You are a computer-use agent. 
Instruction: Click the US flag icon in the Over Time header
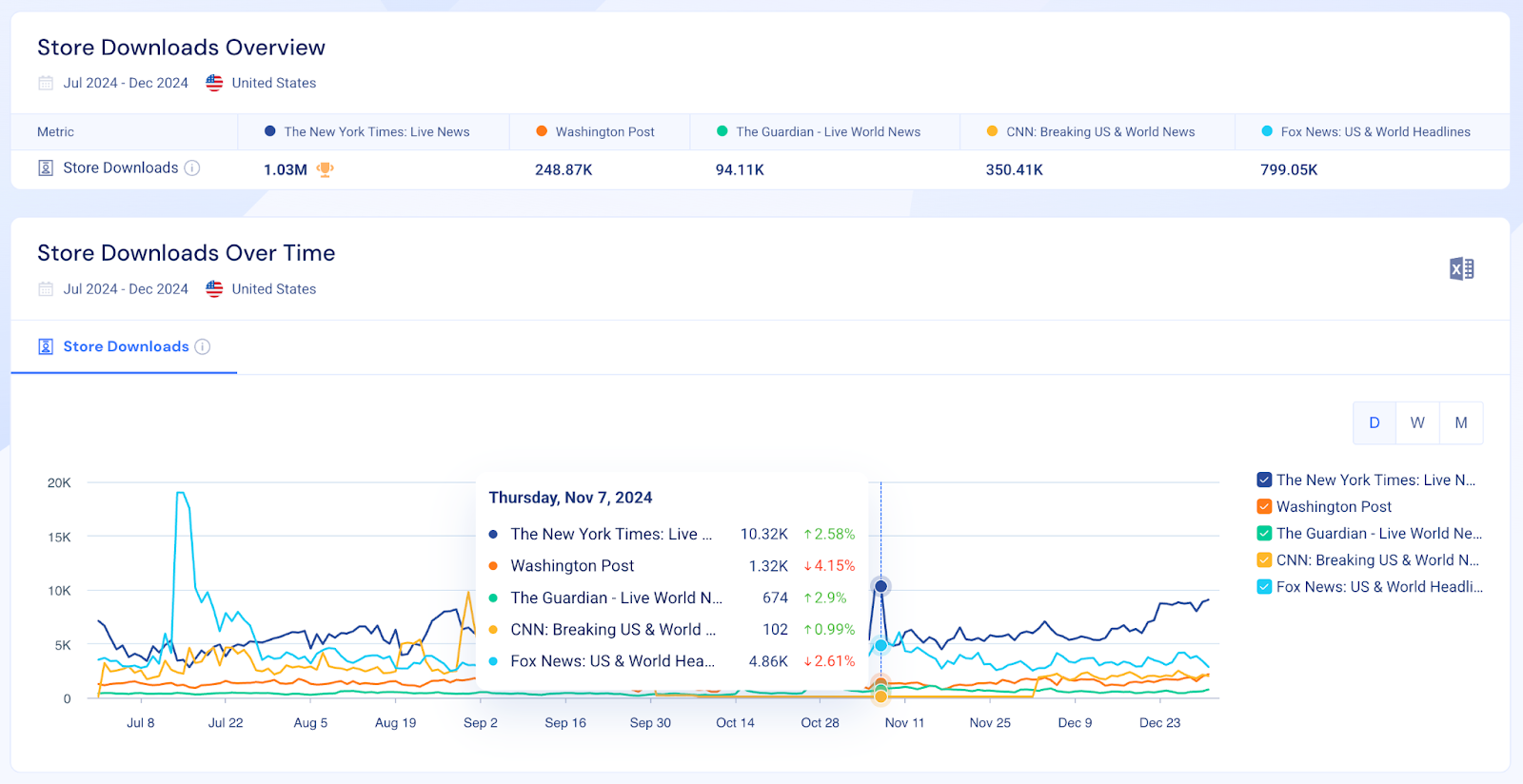(214, 289)
